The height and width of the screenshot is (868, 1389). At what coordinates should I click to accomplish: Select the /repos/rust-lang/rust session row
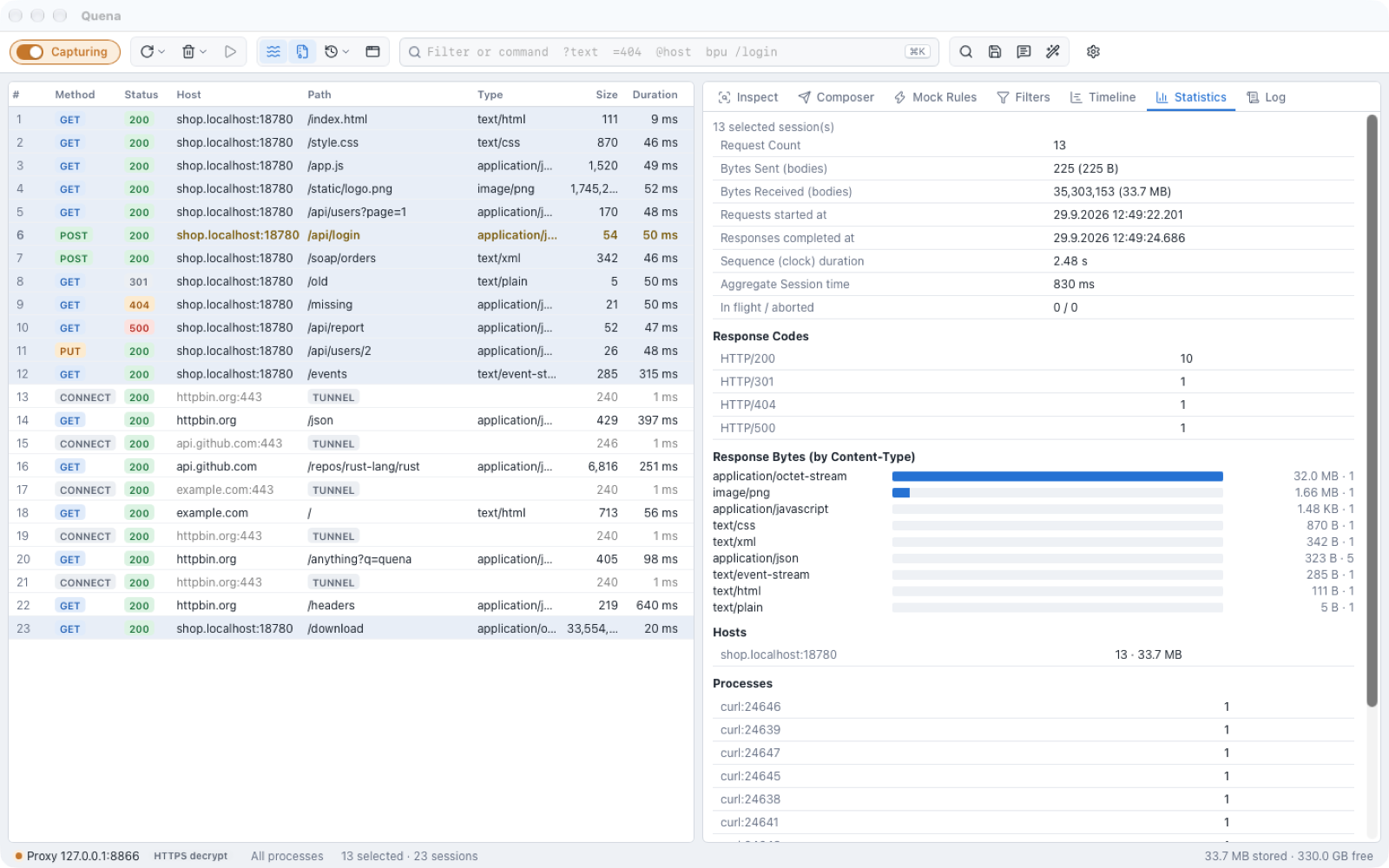pos(351,466)
